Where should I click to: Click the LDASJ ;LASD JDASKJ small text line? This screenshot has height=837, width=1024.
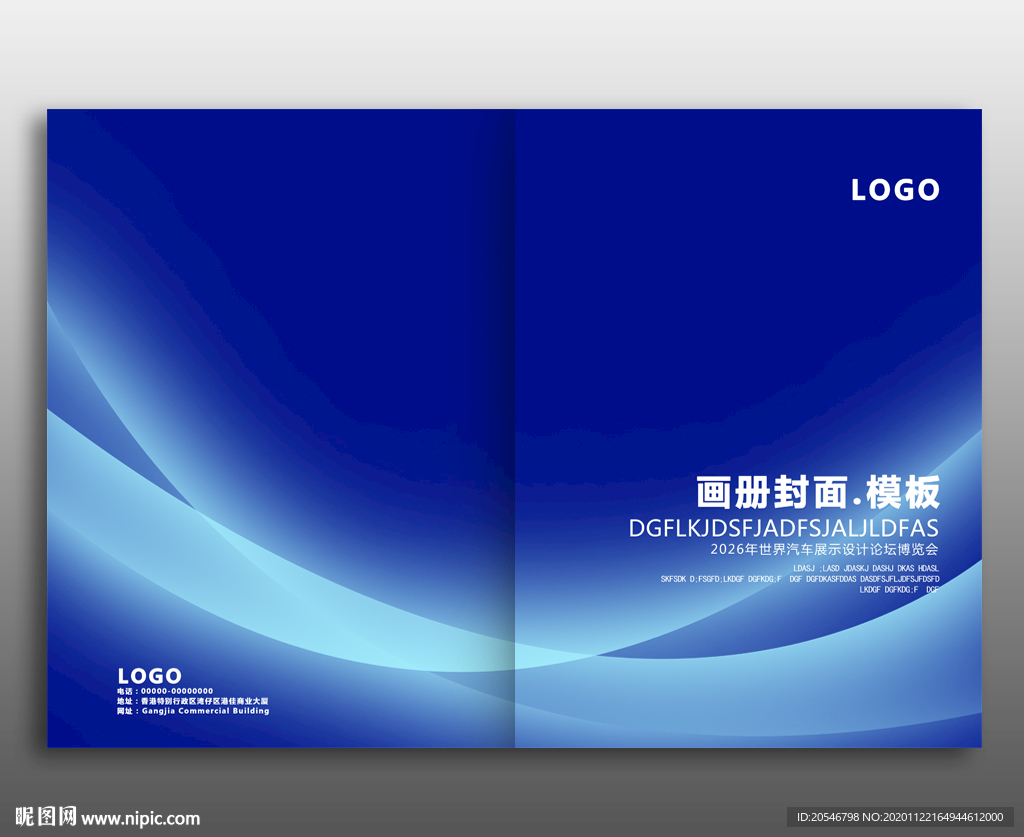pyautogui.click(x=866, y=569)
